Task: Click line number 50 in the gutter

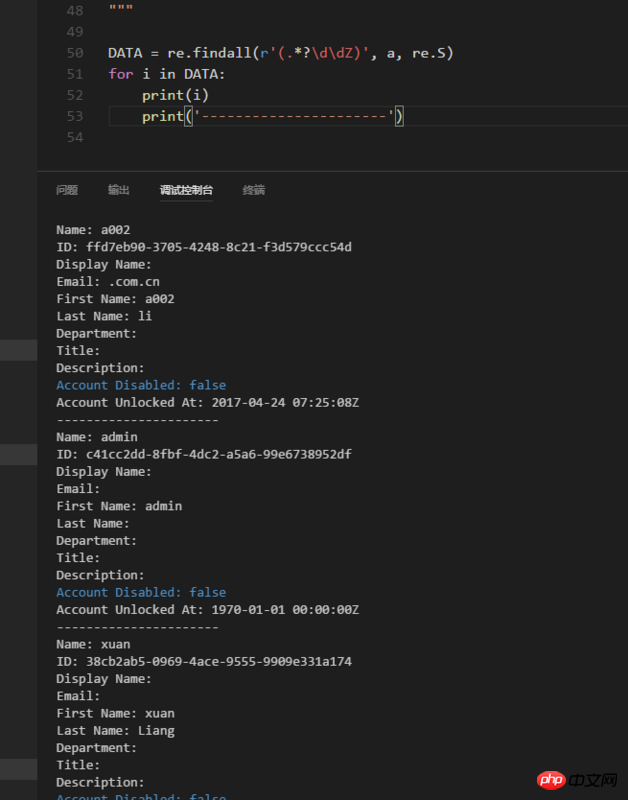Action: click(x=75, y=53)
